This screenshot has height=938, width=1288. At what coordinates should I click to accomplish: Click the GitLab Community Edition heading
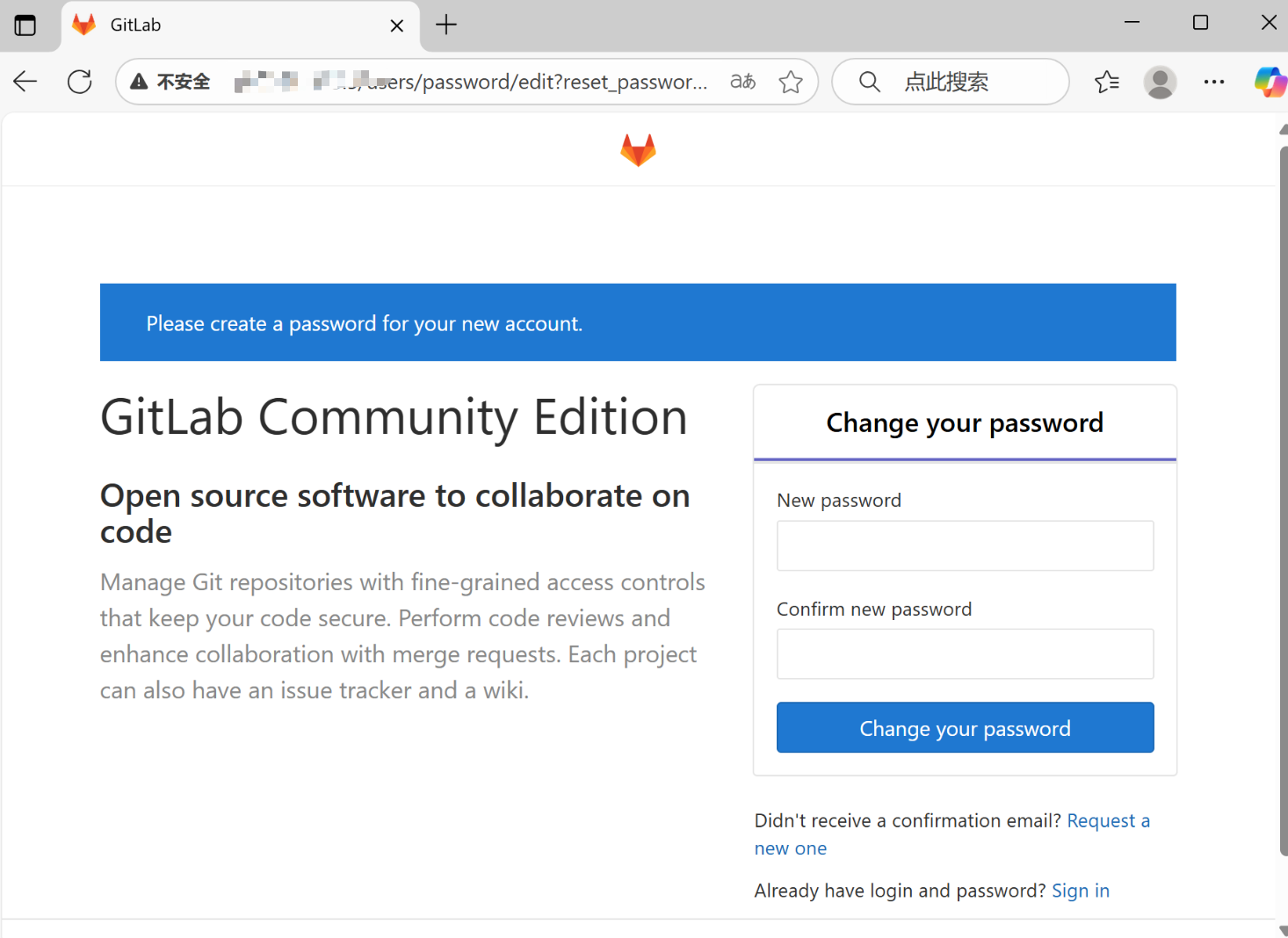click(394, 416)
